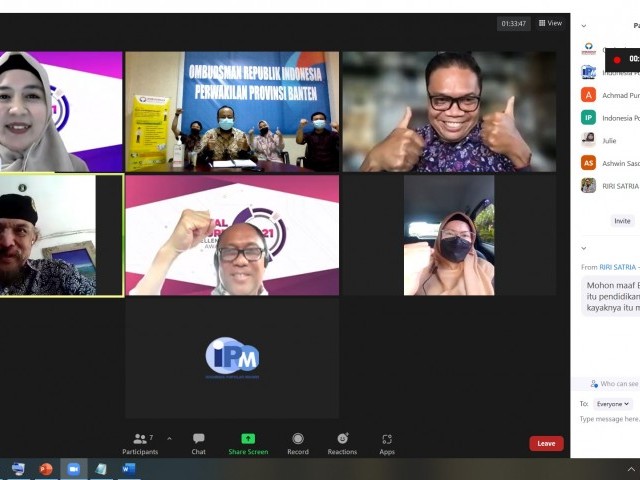The image size is (640, 480).
Task: Open the 'Everyone' recipient dropdown
Action: coord(612,404)
